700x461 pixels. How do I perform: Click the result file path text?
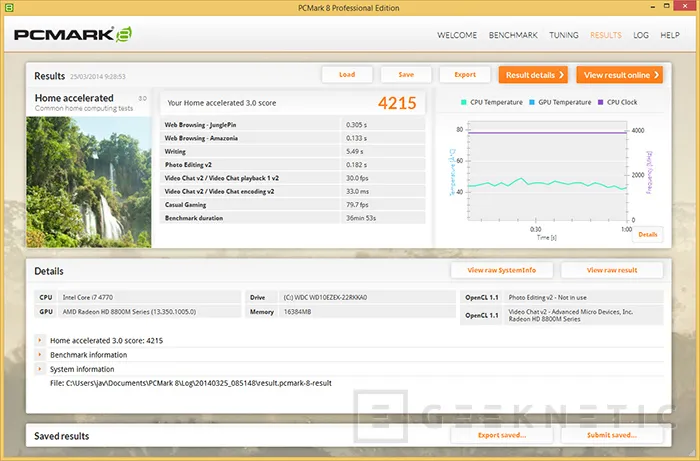pos(191,383)
